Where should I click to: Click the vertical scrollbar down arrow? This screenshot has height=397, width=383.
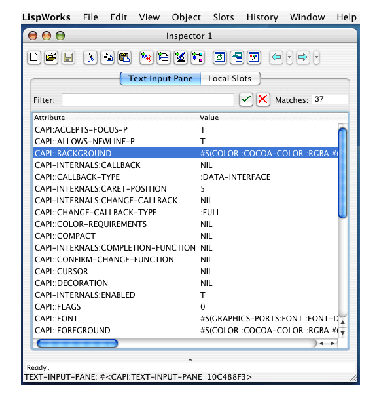pyautogui.click(x=343, y=332)
